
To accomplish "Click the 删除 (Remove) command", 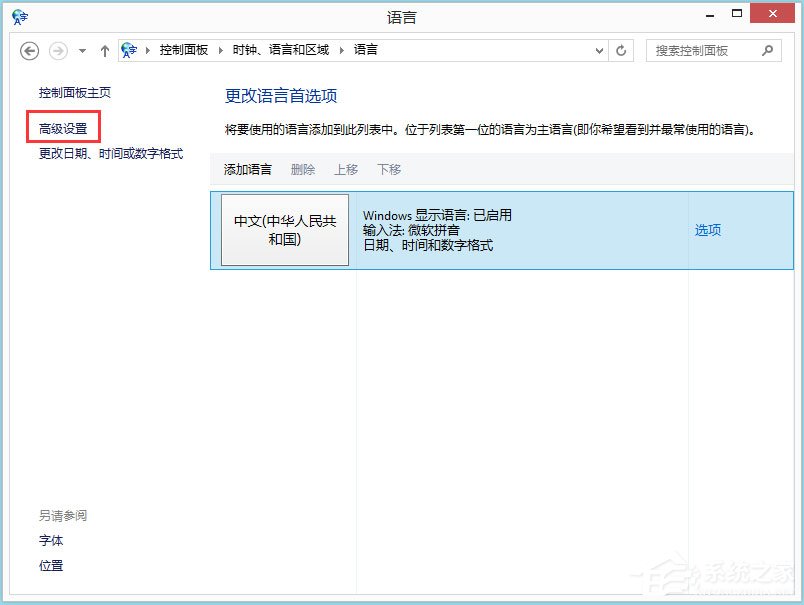I will click(x=302, y=169).
